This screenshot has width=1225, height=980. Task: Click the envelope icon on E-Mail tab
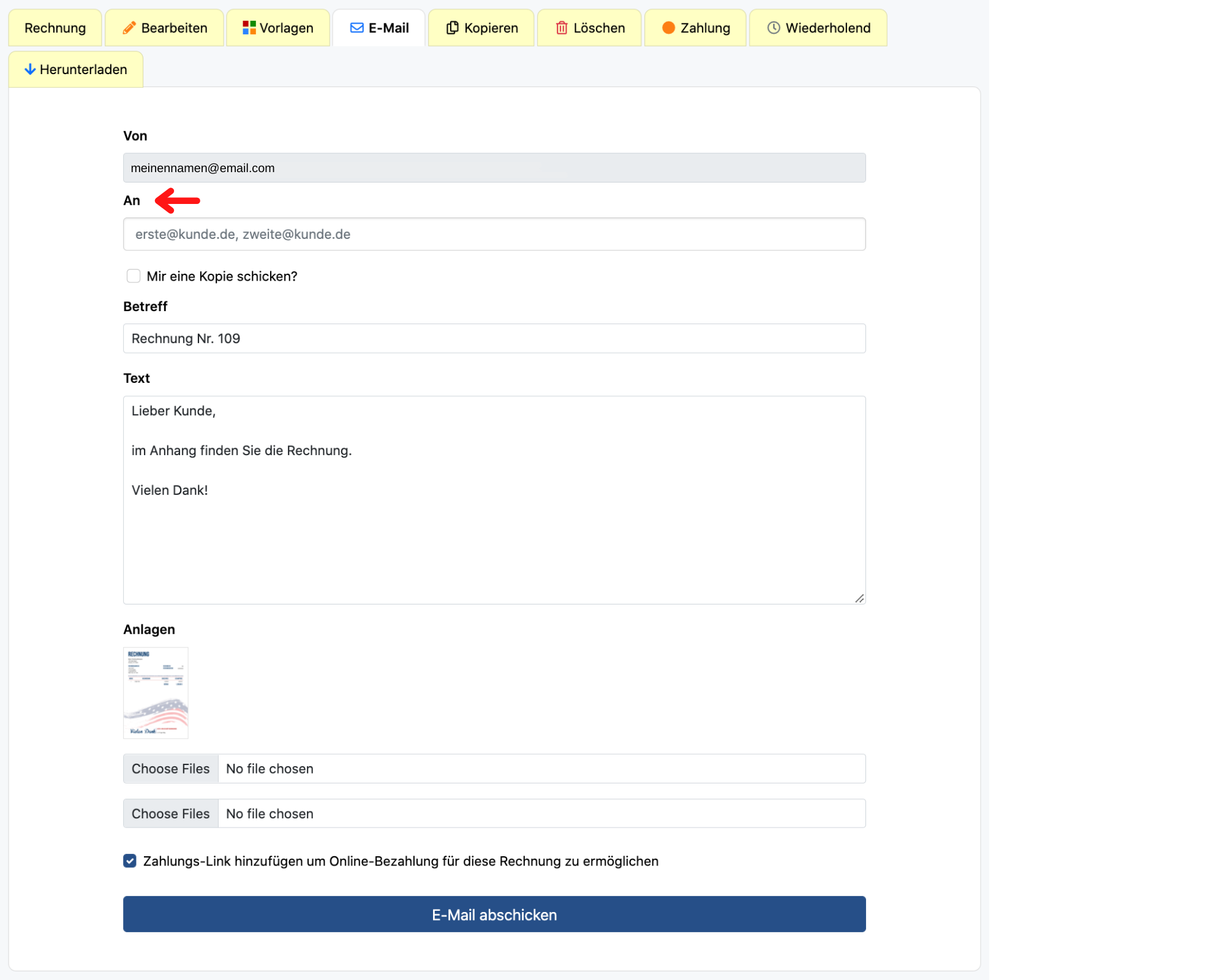(x=356, y=28)
